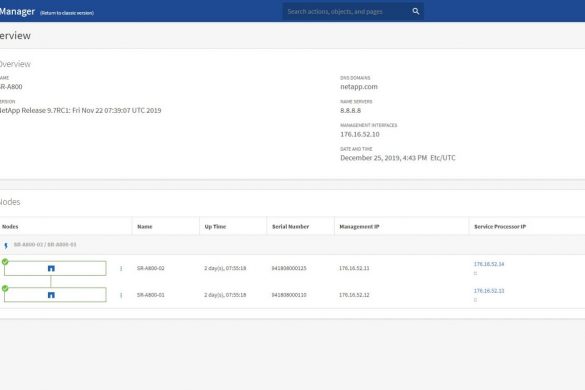Click the December 25, 2019 date and time
This screenshot has height=390, width=585.
click(398, 158)
